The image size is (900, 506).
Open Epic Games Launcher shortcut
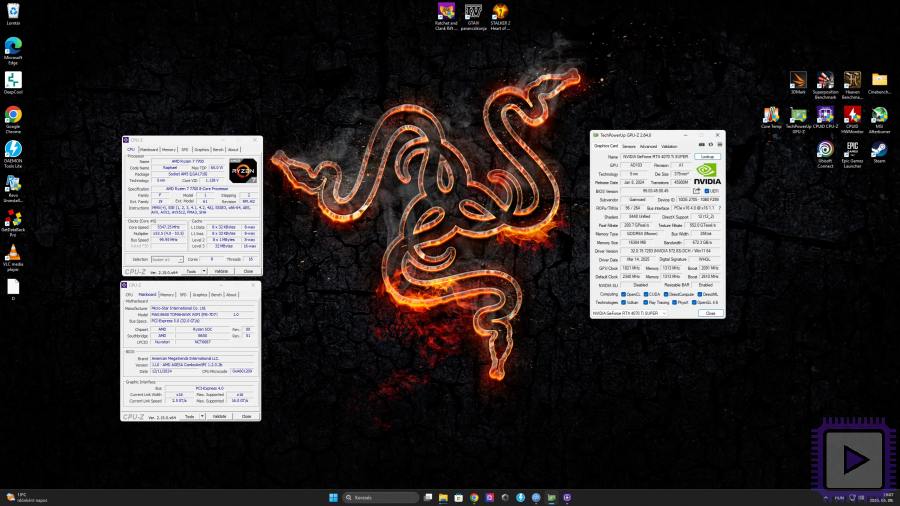click(852, 154)
